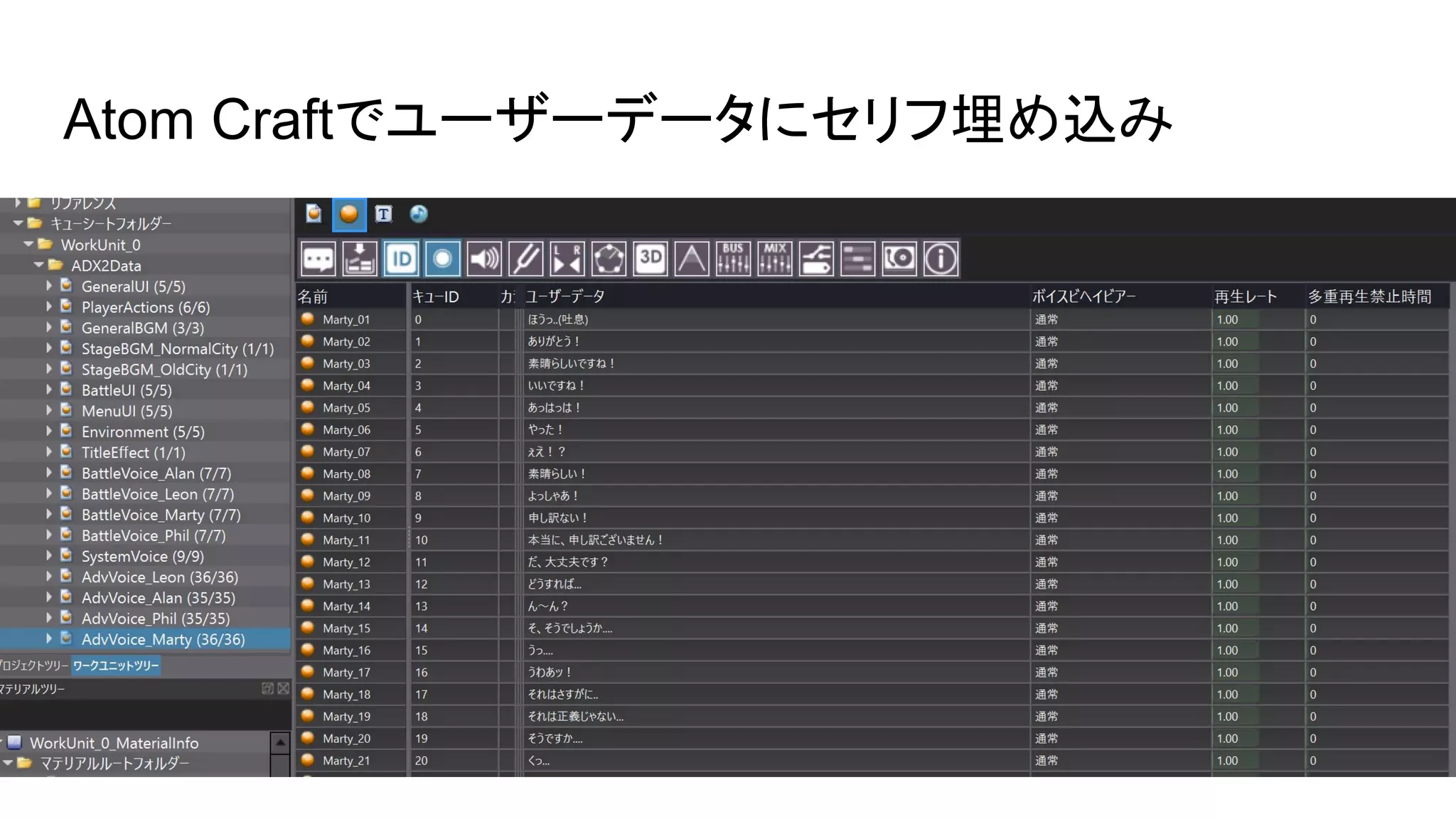Edit the user data cell '本当に、申し訳ございません！'

tap(776, 540)
